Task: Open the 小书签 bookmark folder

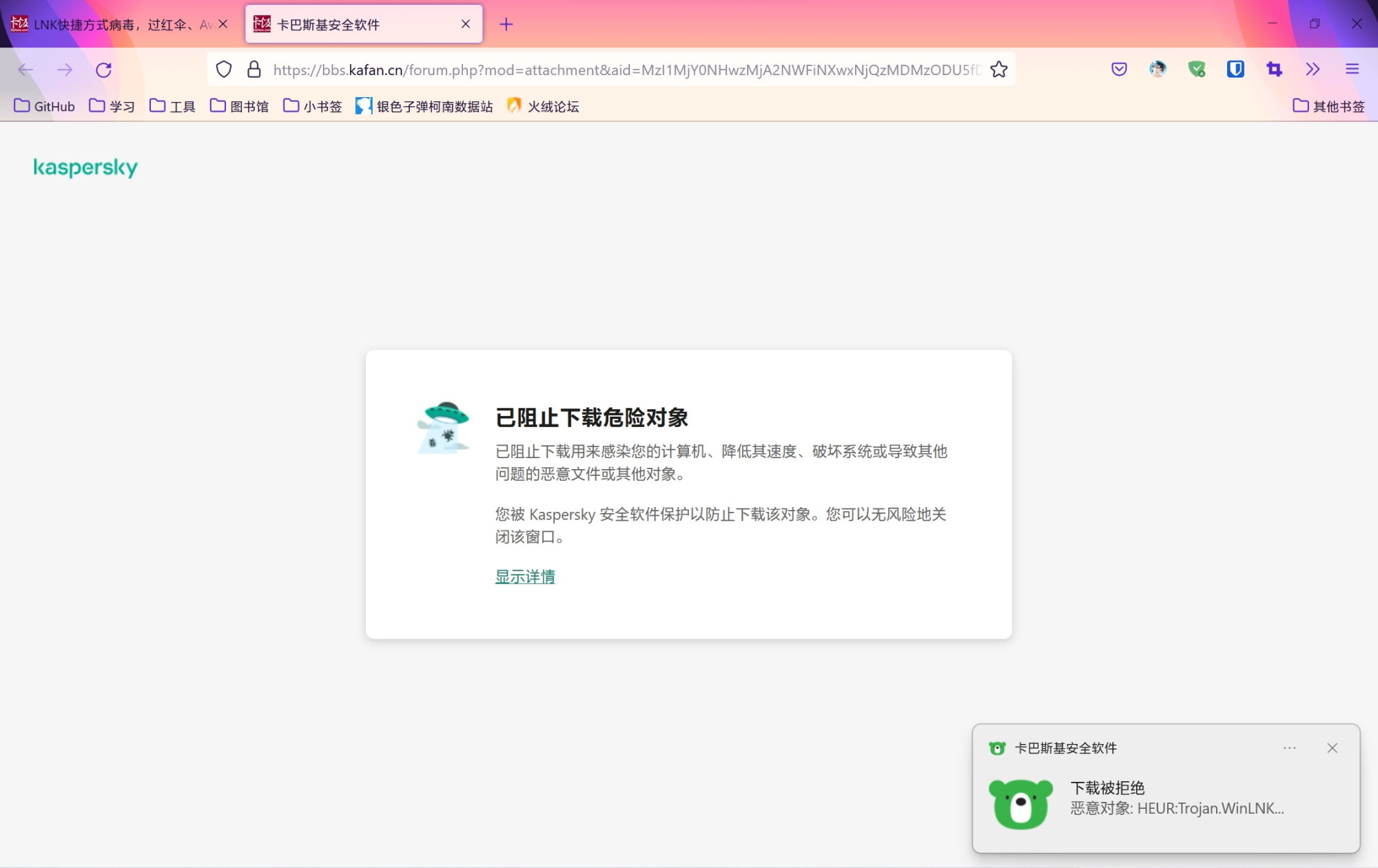Action: tap(313, 106)
